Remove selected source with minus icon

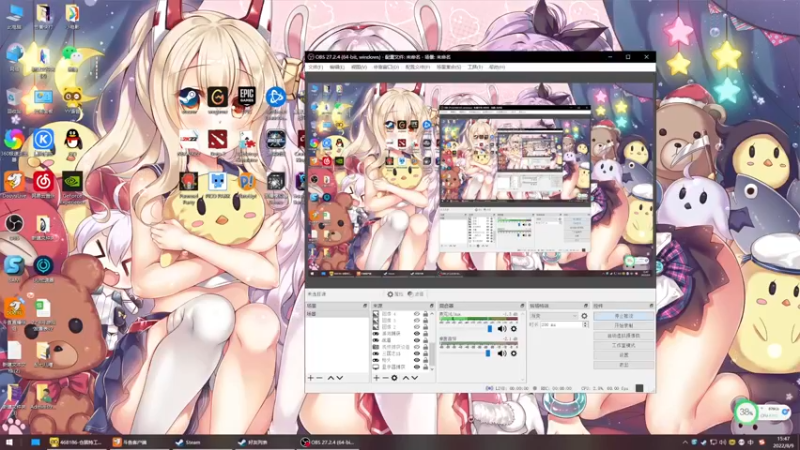coord(385,378)
